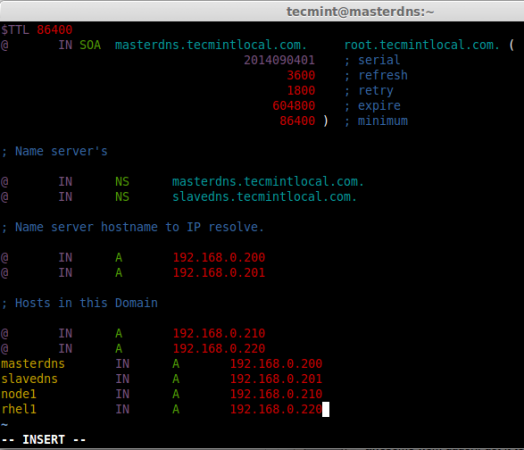Click the SOA record type keyword
The image size is (524, 450).
pyautogui.click(x=90, y=45)
